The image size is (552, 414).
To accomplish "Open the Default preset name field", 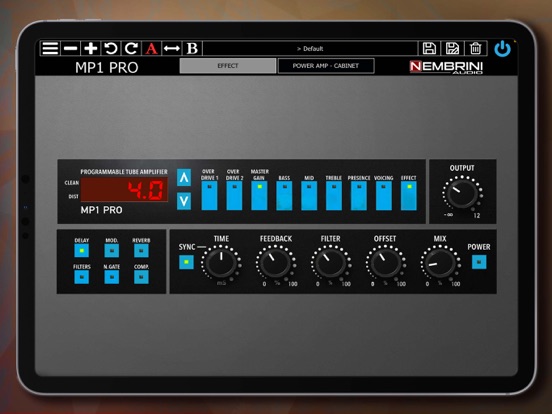I will pyautogui.click(x=310, y=49).
